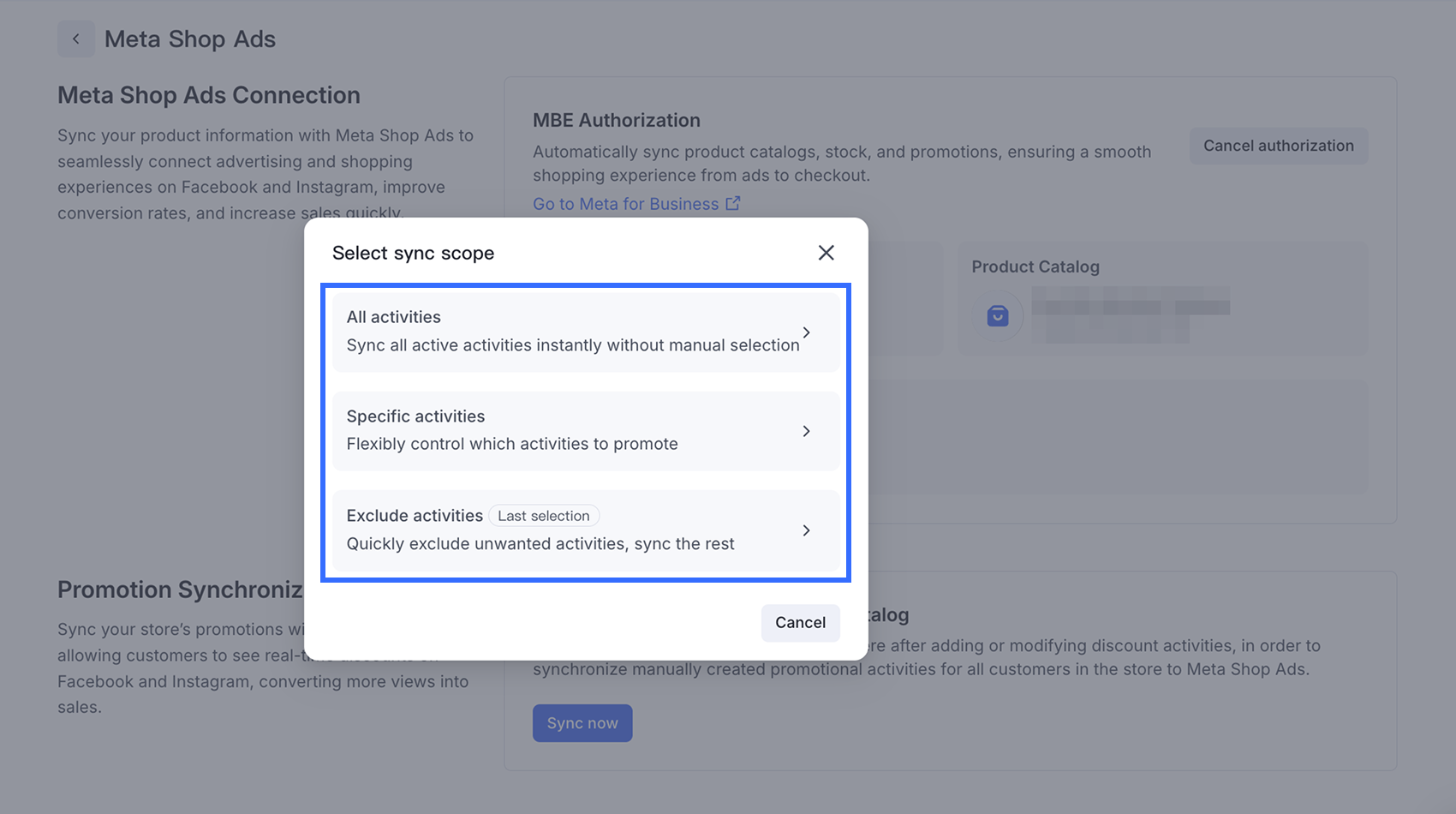The height and width of the screenshot is (814, 1456).
Task: Pick the Exclude activities title
Action: tap(415, 516)
